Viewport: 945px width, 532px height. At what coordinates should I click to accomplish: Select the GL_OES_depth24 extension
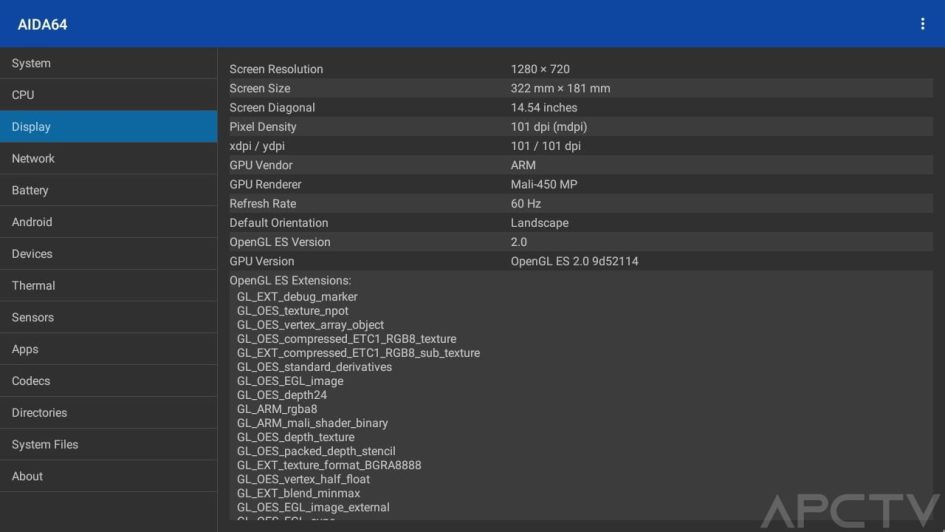(281, 395)
